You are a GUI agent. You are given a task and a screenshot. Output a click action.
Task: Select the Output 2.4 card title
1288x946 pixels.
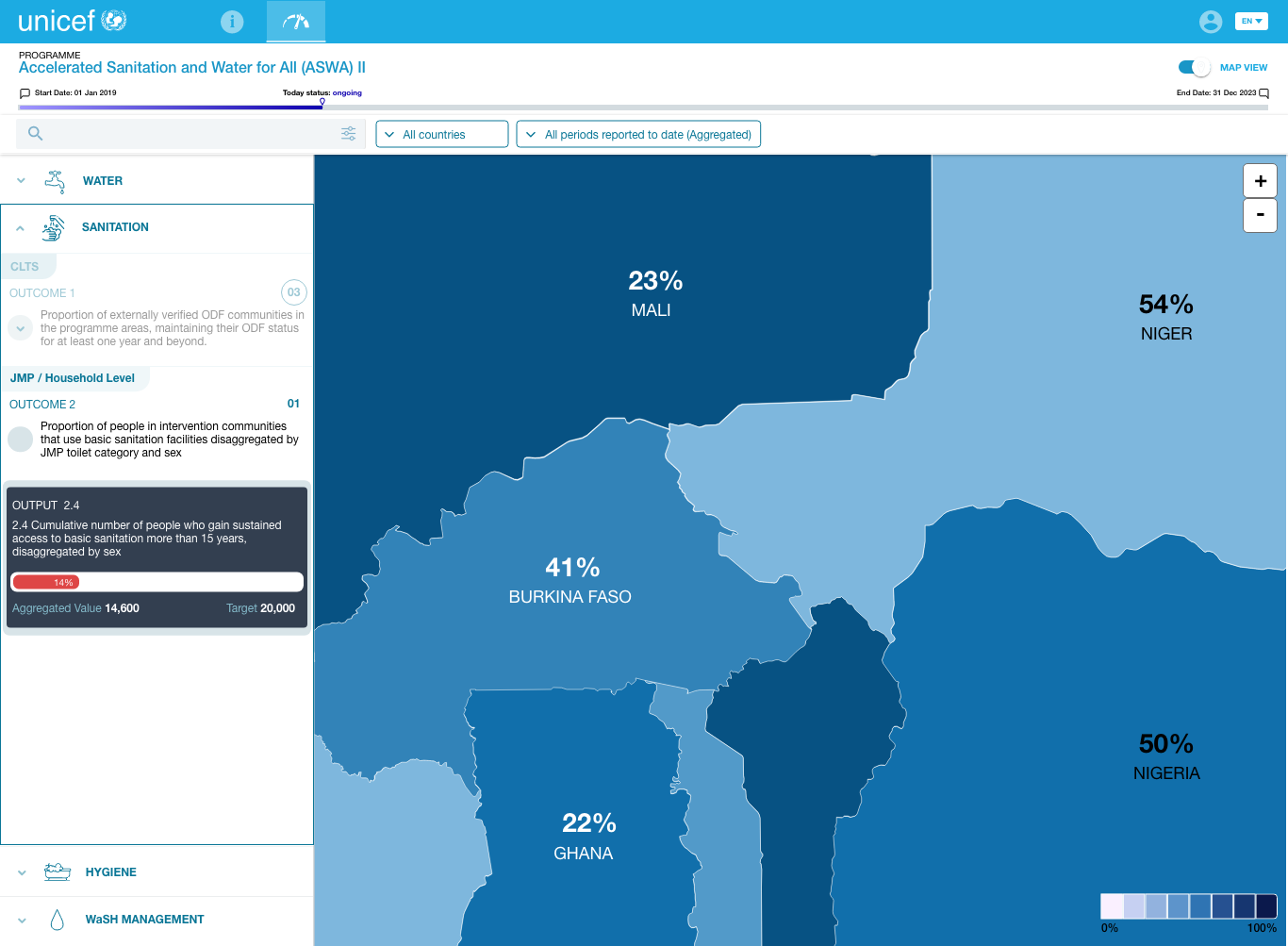click(46, 506)
